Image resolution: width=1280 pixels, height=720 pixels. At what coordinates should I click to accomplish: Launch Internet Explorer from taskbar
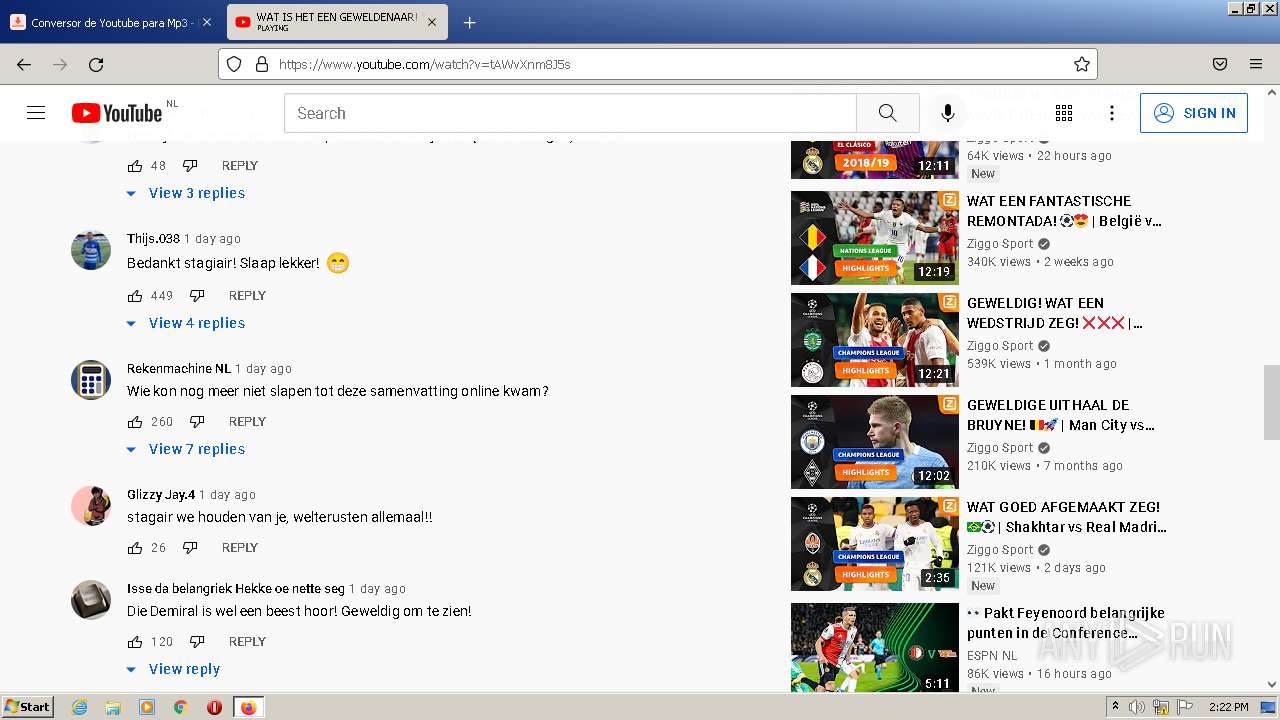(x=79, y=707)
